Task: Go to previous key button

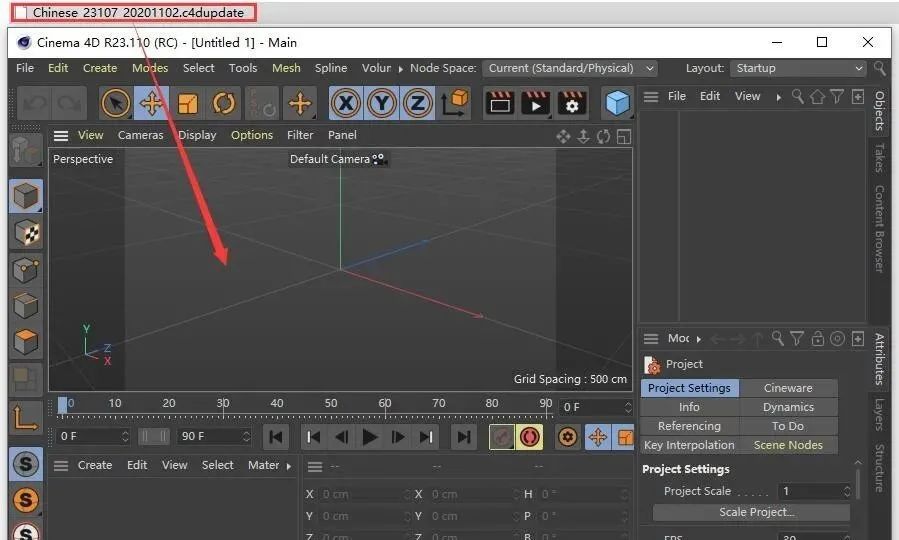Action: coord(314,437)
